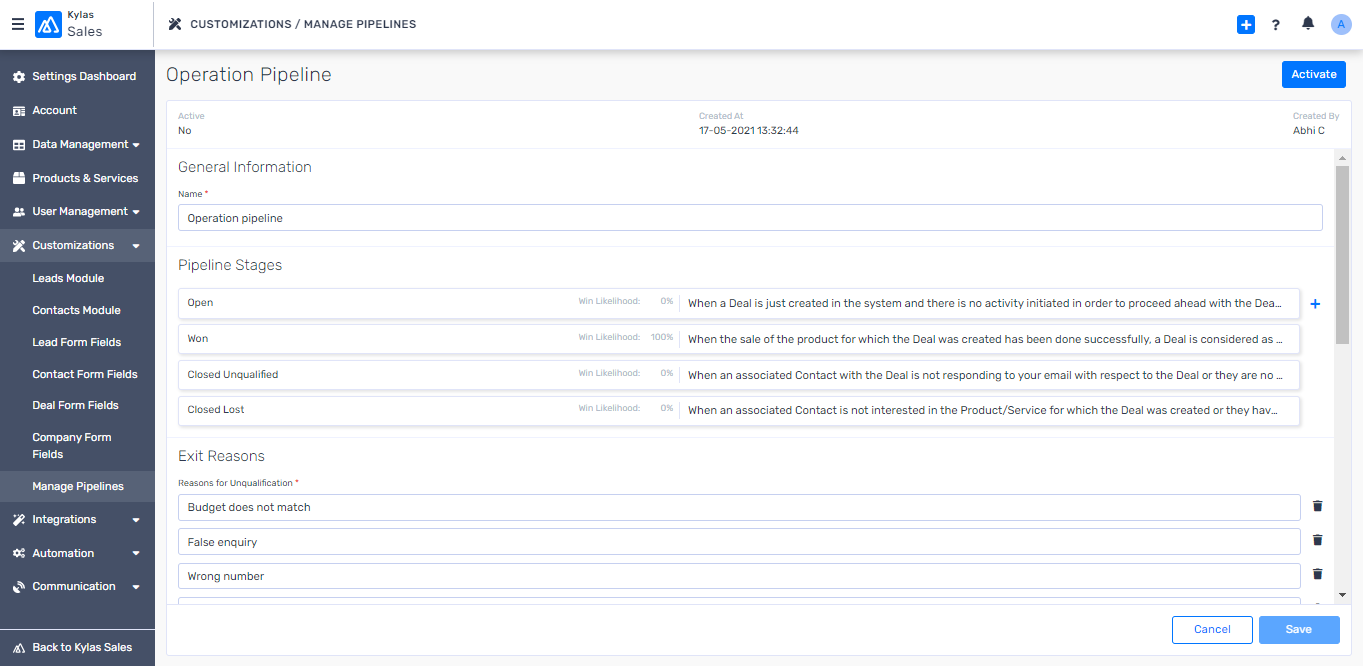Screen dimensions: 1363x666
Task: Open Settings Dashboard
Action: (83, 76)
